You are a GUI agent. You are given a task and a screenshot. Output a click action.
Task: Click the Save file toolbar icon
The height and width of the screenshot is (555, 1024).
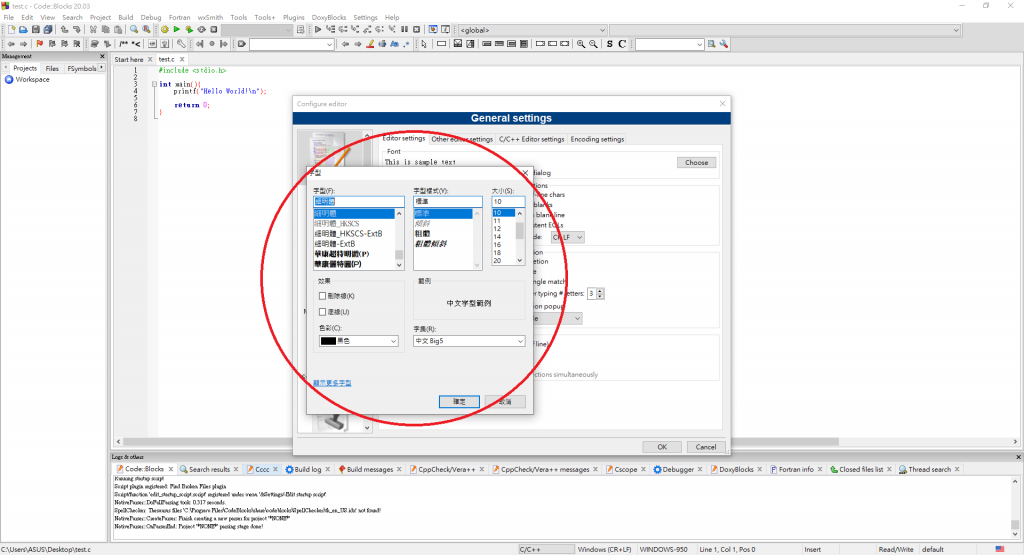tap(36, 29)
